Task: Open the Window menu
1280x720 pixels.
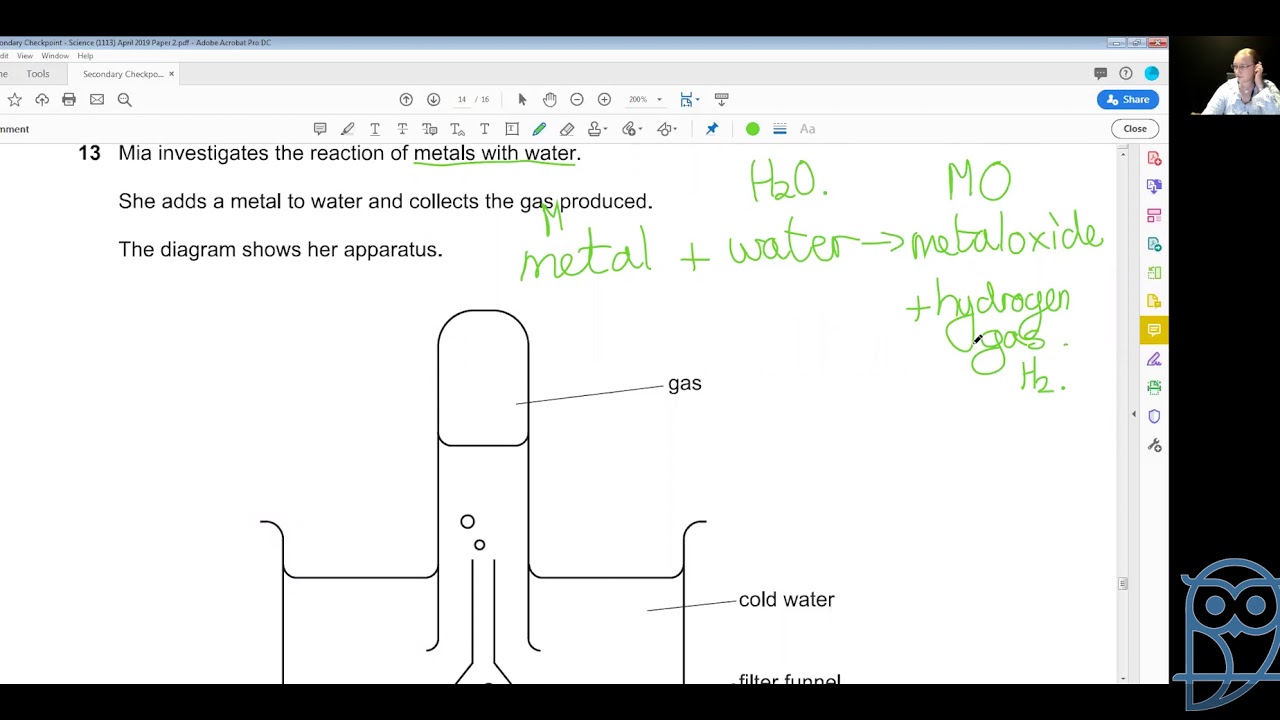Action: [55, 56]
